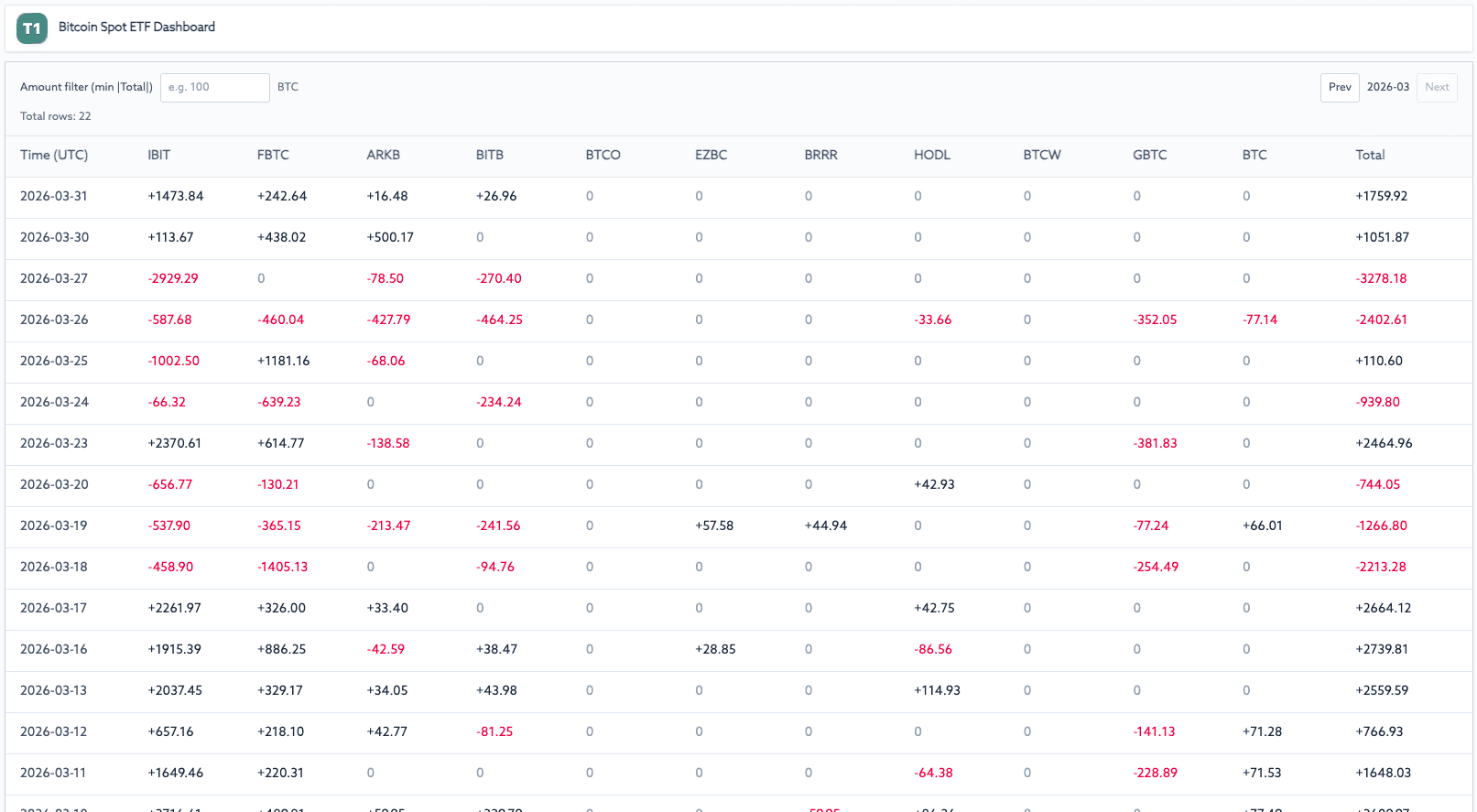Click the Amount filter label

coord(86,88)
